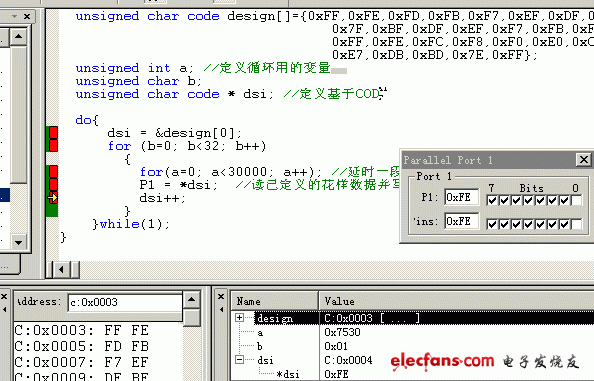Close the memory window pane

tap(4, 297)
